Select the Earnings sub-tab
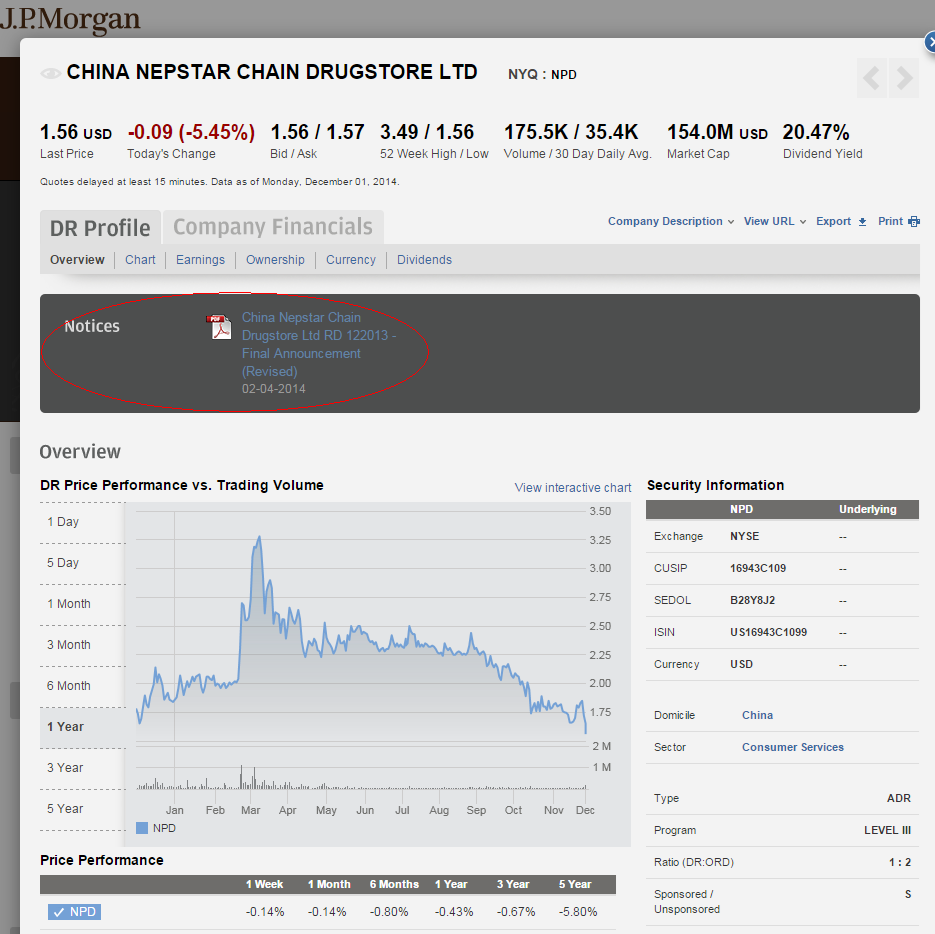Viewport: 935px width, 934px height. tap(200, 260)
